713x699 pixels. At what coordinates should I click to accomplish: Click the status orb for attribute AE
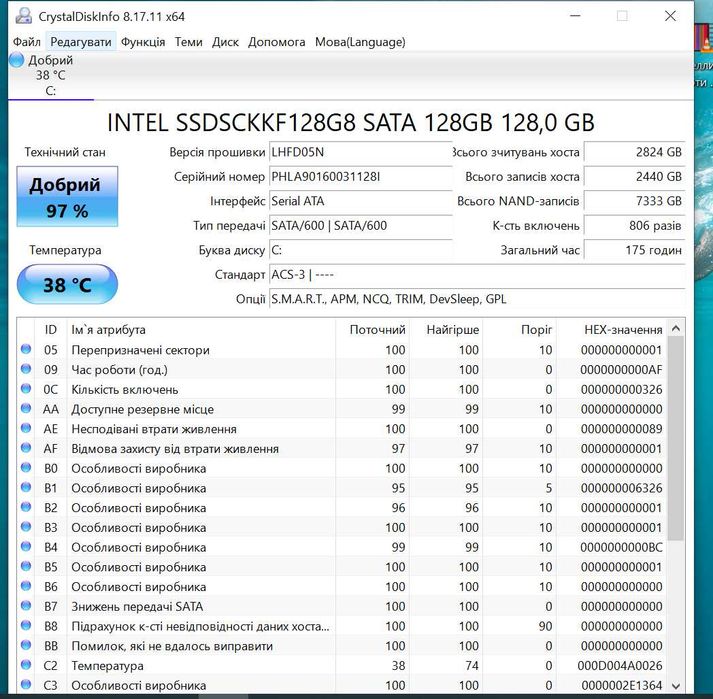pyautogui.click(x=26, y=427)
